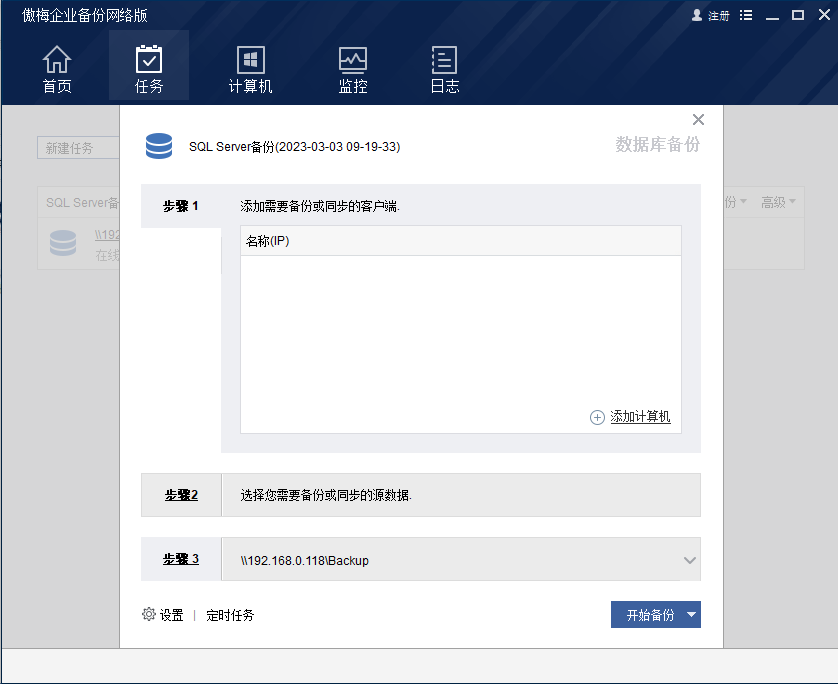Open the 定时任务 schedule link

[x=230, y=616]
